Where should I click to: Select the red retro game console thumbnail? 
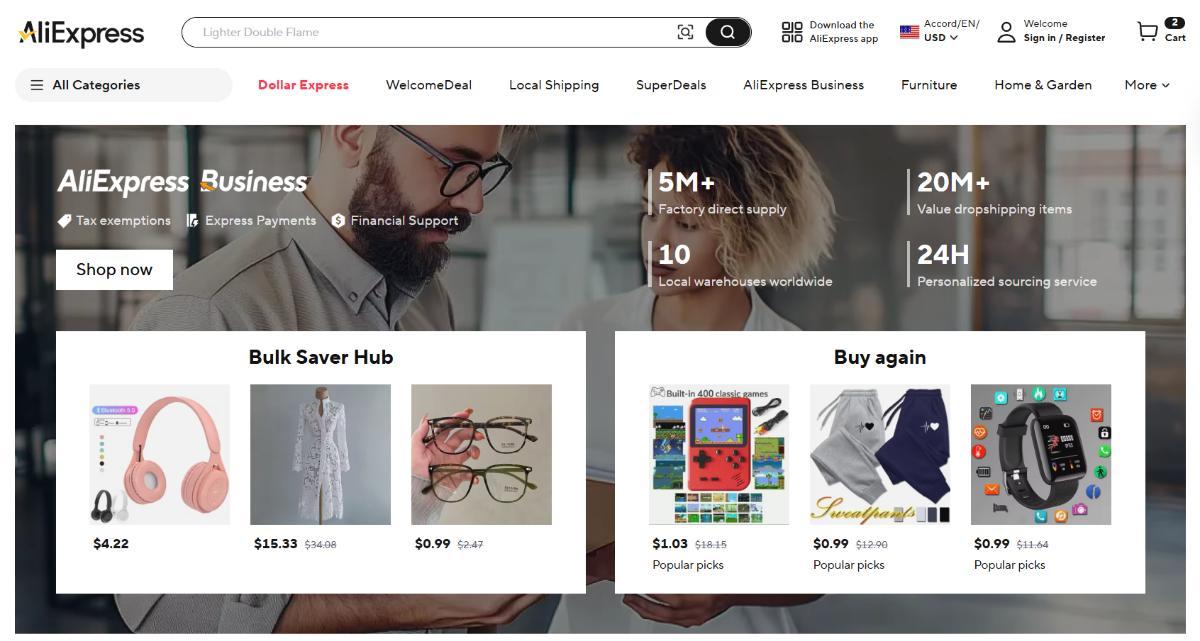[x=719, y=454]
